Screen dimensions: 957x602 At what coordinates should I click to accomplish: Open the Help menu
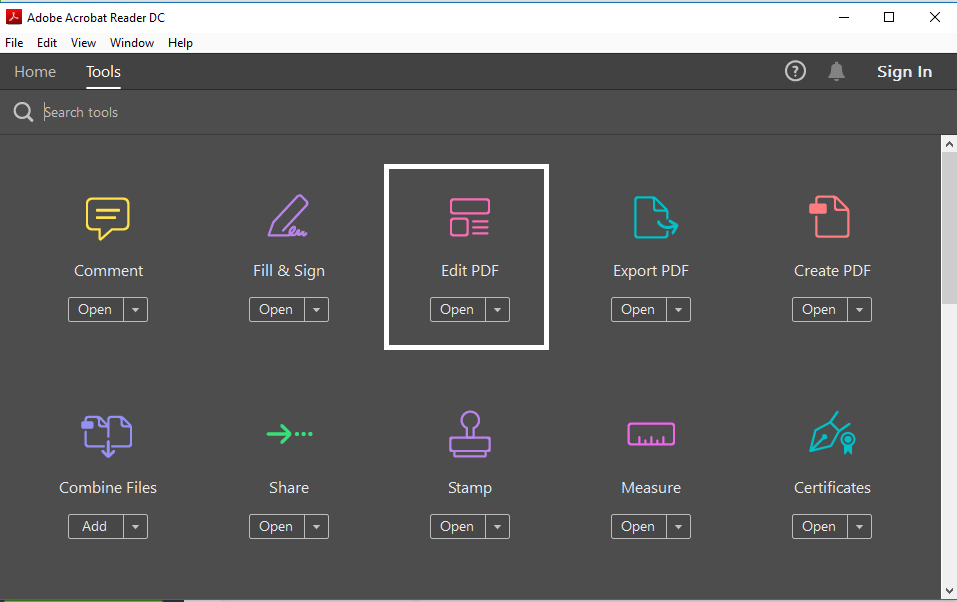pos(181,43)
